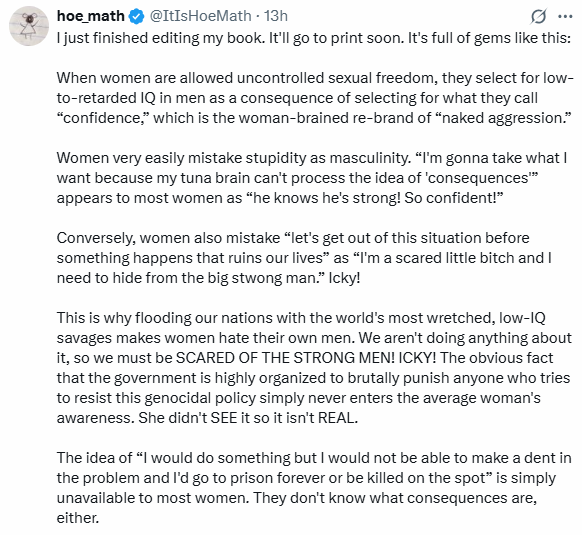The image size is (582, 535).
Task: Click the 13h post timestamp
Action: (276, 16)
